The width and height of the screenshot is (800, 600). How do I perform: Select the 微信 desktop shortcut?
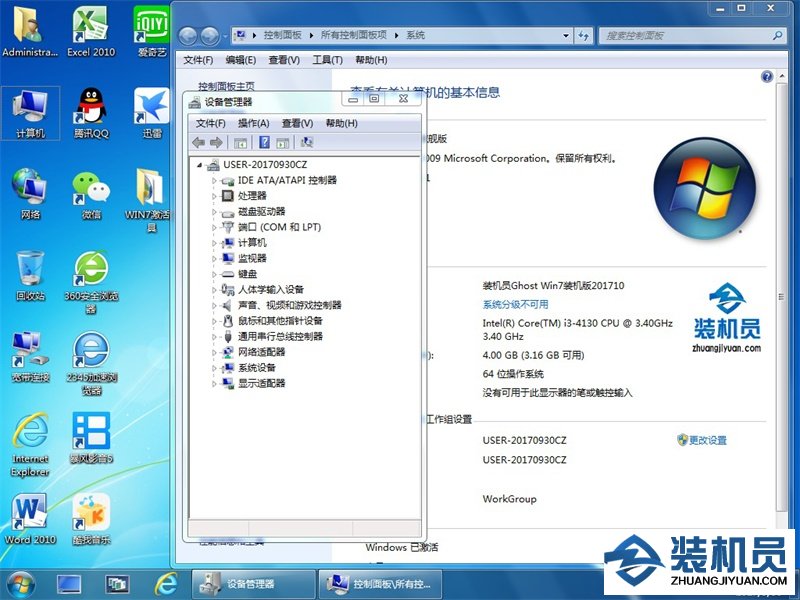[x=91, y=192]
